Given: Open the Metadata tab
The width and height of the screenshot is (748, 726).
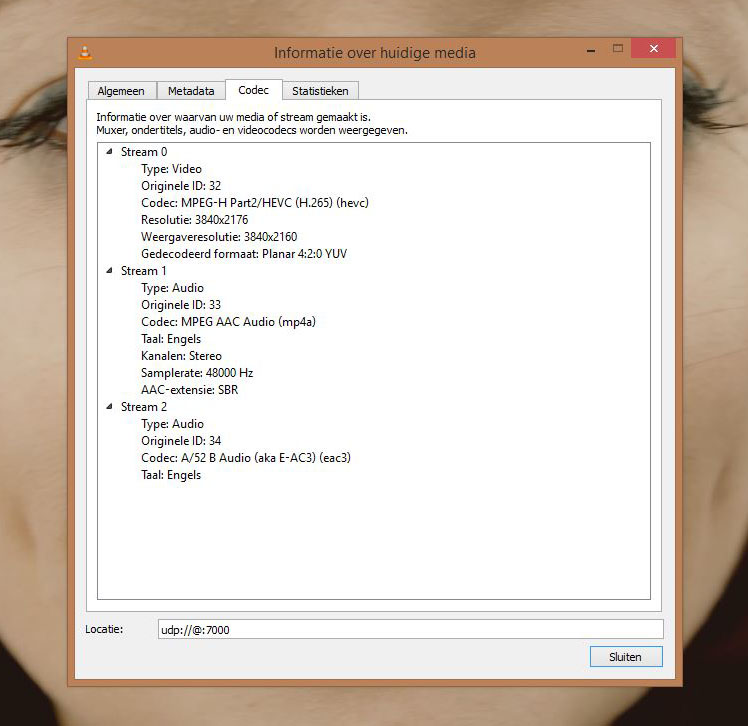Looking at the screenshot, I should 191,91.
